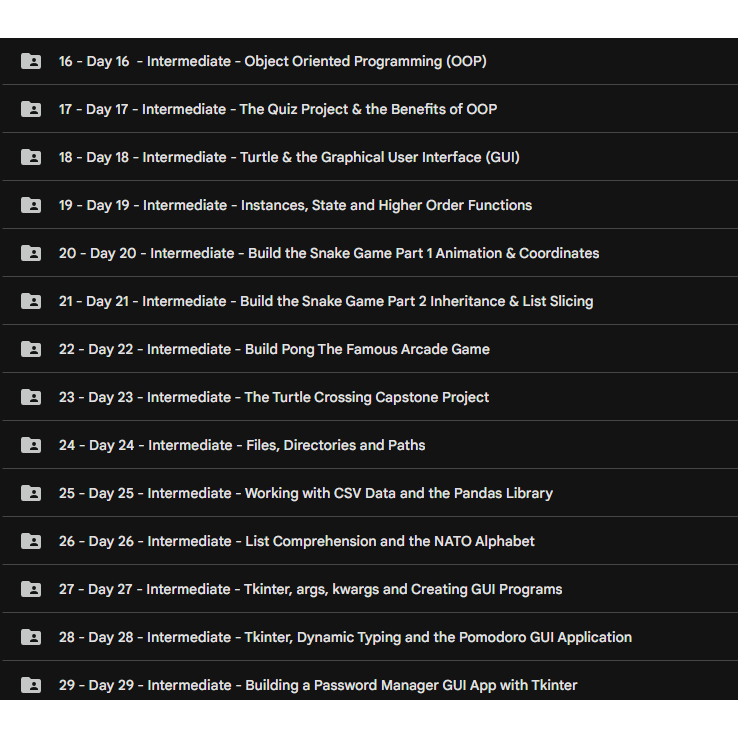Screen dimensions: 738x738
Task: Select Day 17 Quiz Project folder row
Action: [x=277, y=109]
